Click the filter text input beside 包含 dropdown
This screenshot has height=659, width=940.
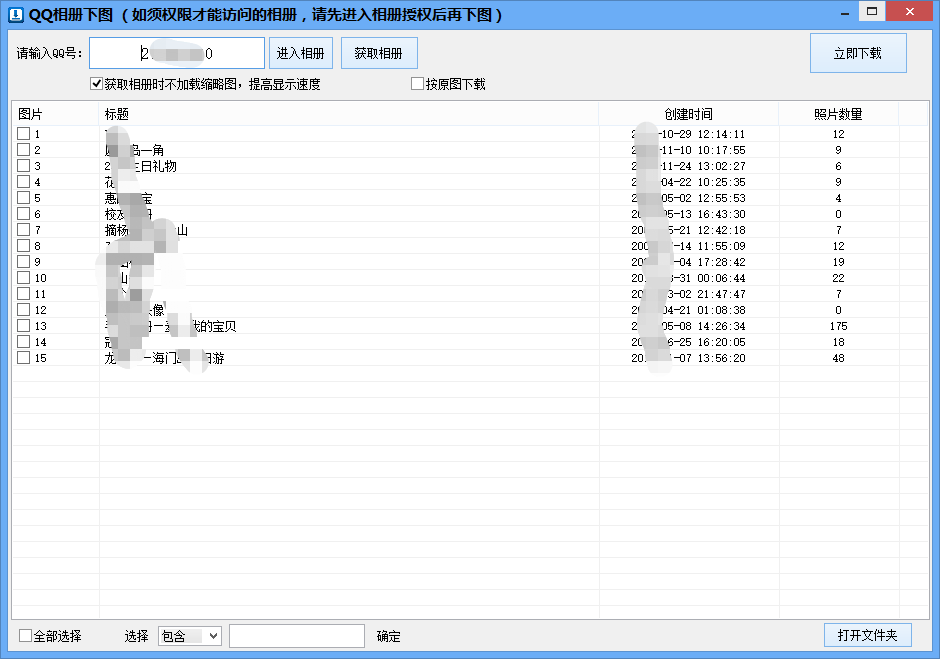(297, 636)
